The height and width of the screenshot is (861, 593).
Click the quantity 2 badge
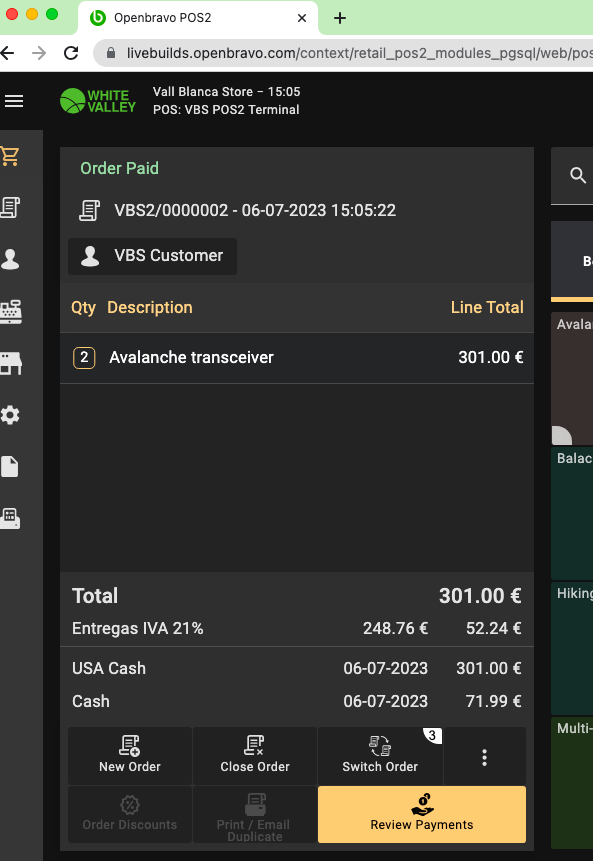point(84,357)
